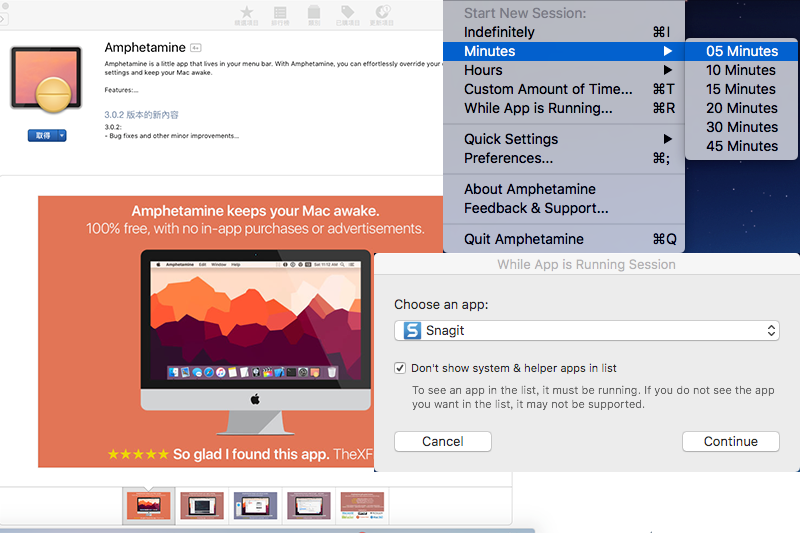Expand the Minutes submenu arrow
The width and height of the screenshot is (800, 533).
pyautogui.click(x=667, y=51)
